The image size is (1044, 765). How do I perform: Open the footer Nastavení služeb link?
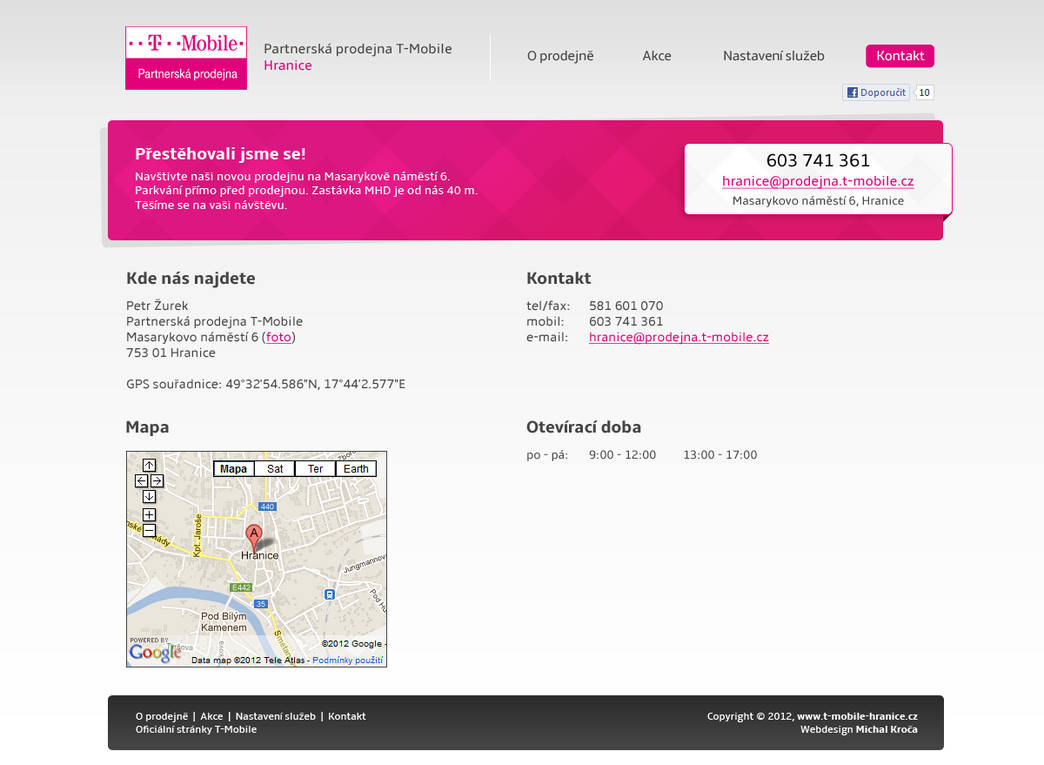275,716
